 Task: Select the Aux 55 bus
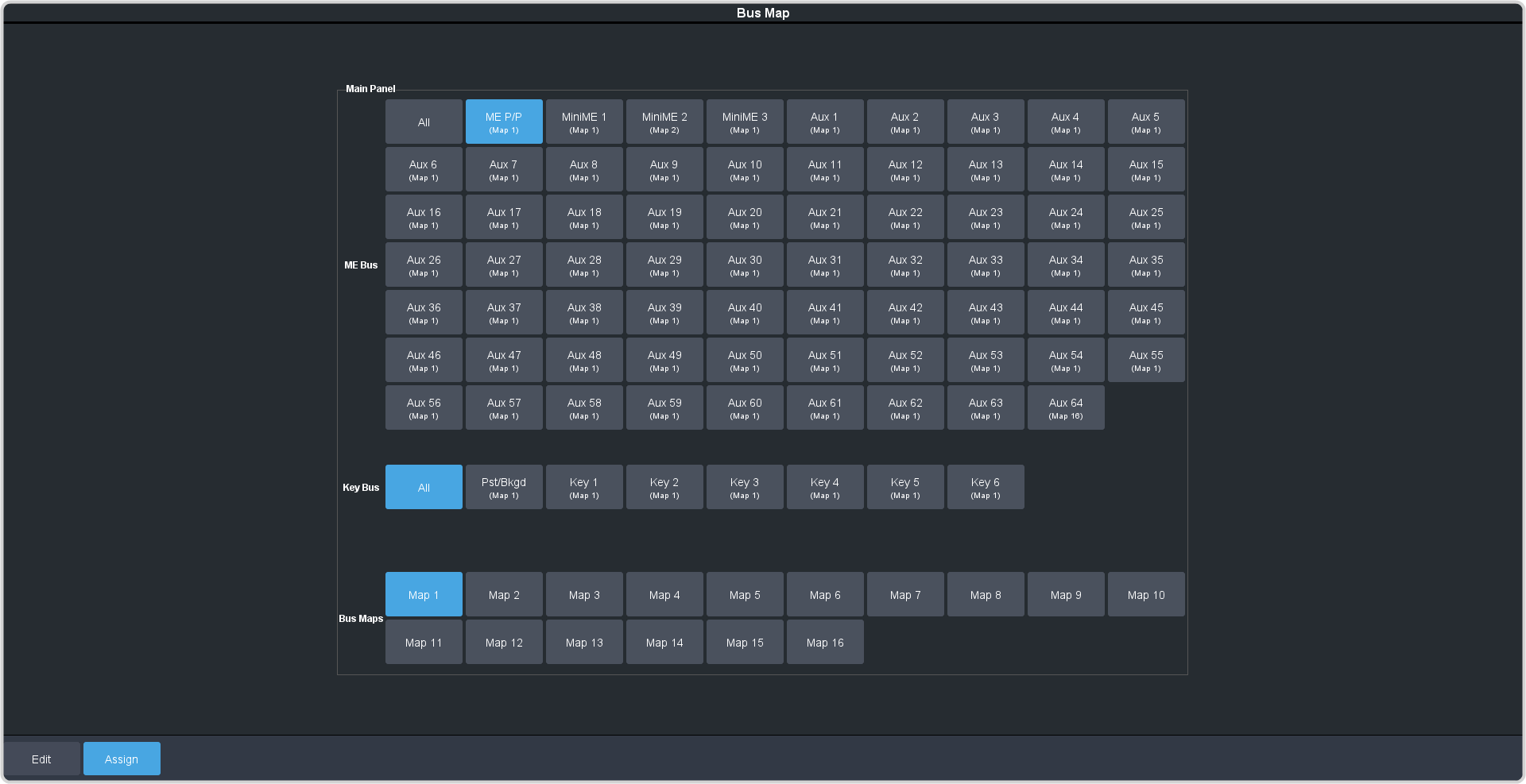tap(1145, 360)
